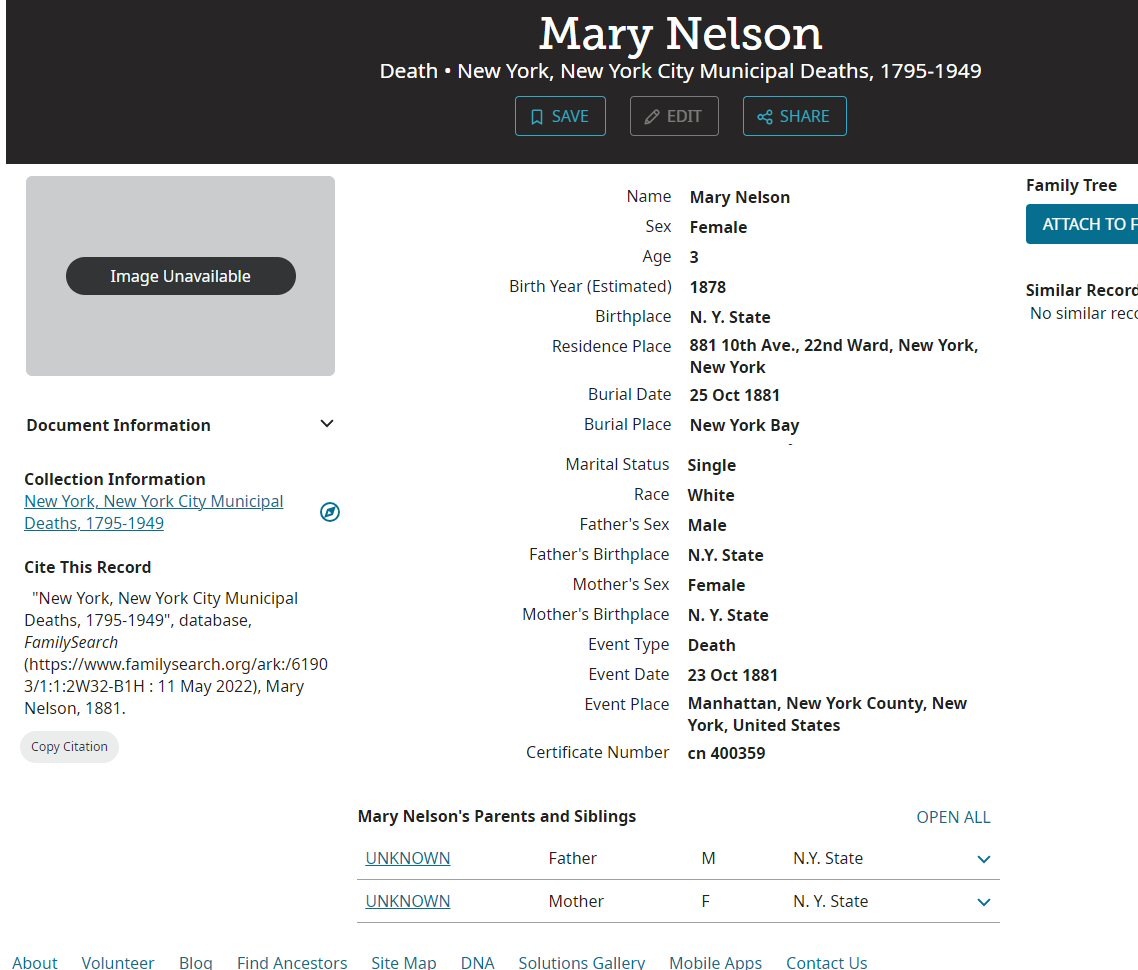Open the Site Map footer link
The width and height of the screenshot is (1138, 970).
point(403,962)
